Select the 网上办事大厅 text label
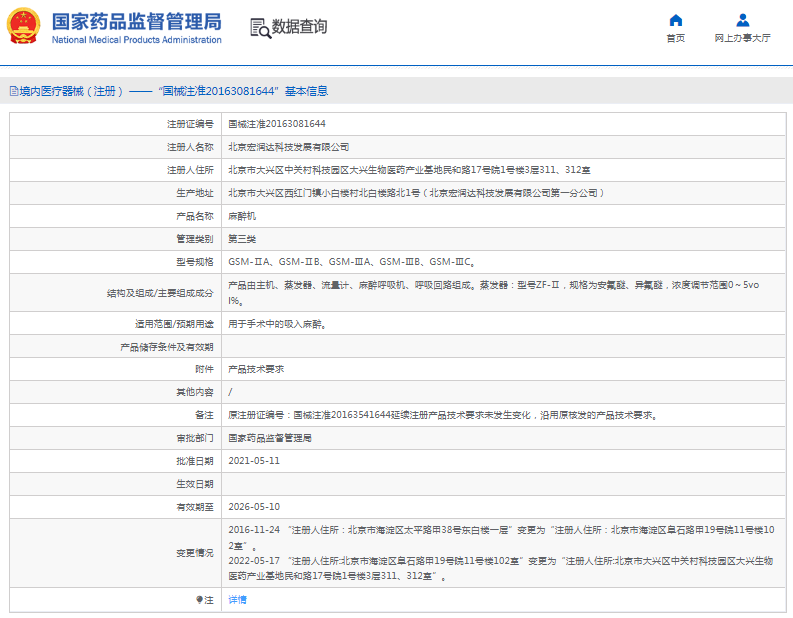Image resolution: width=793 pixels, height=618 pixels. tap(742, 38)
